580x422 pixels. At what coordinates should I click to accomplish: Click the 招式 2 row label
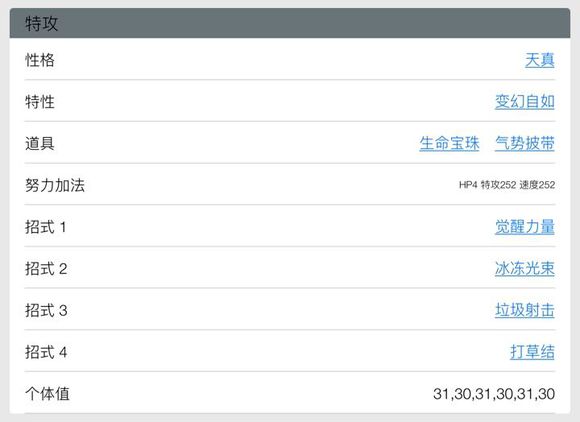click(x=46, y=269)
